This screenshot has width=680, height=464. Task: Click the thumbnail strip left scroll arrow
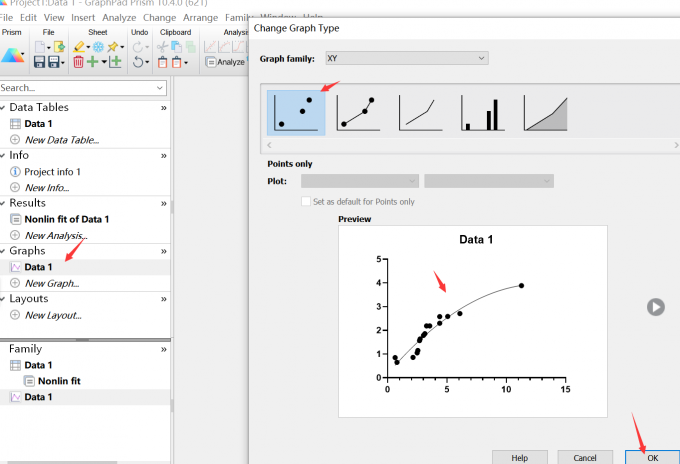269,145
